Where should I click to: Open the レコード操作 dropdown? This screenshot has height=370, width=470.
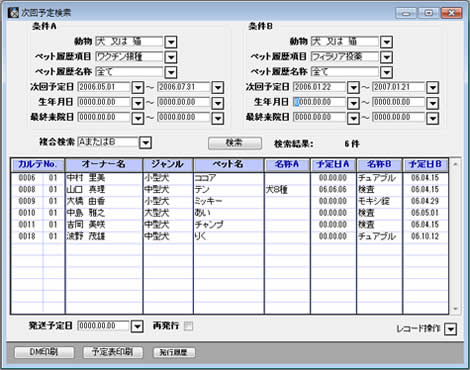[451, 329]
